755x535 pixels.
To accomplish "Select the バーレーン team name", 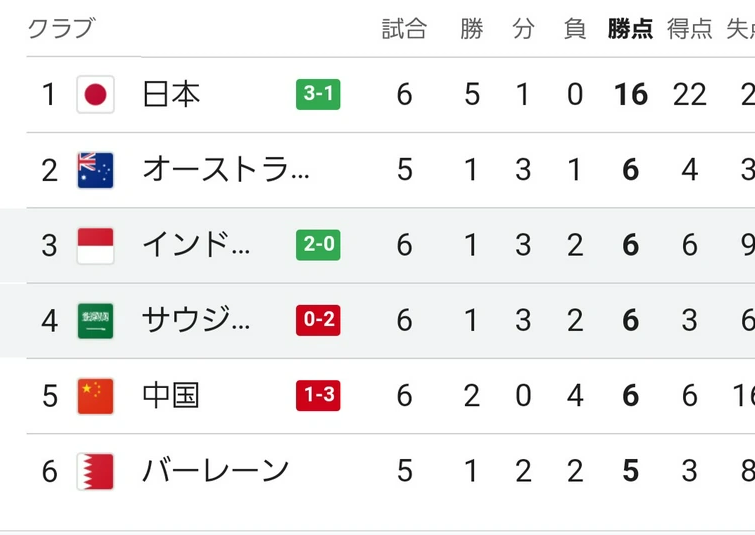I will pos(216,471).
